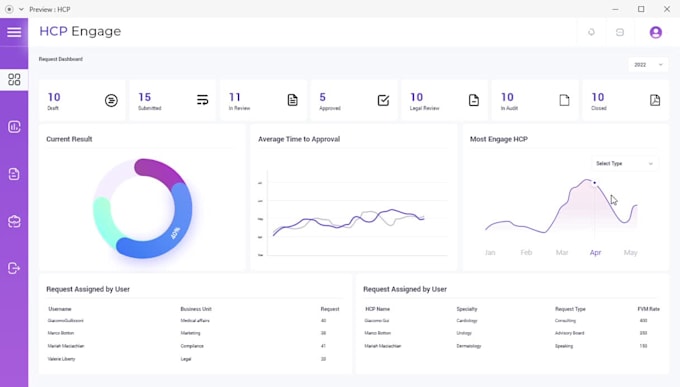Click the HCP Name column header
The image size is (680, 387).
point(377,309)
